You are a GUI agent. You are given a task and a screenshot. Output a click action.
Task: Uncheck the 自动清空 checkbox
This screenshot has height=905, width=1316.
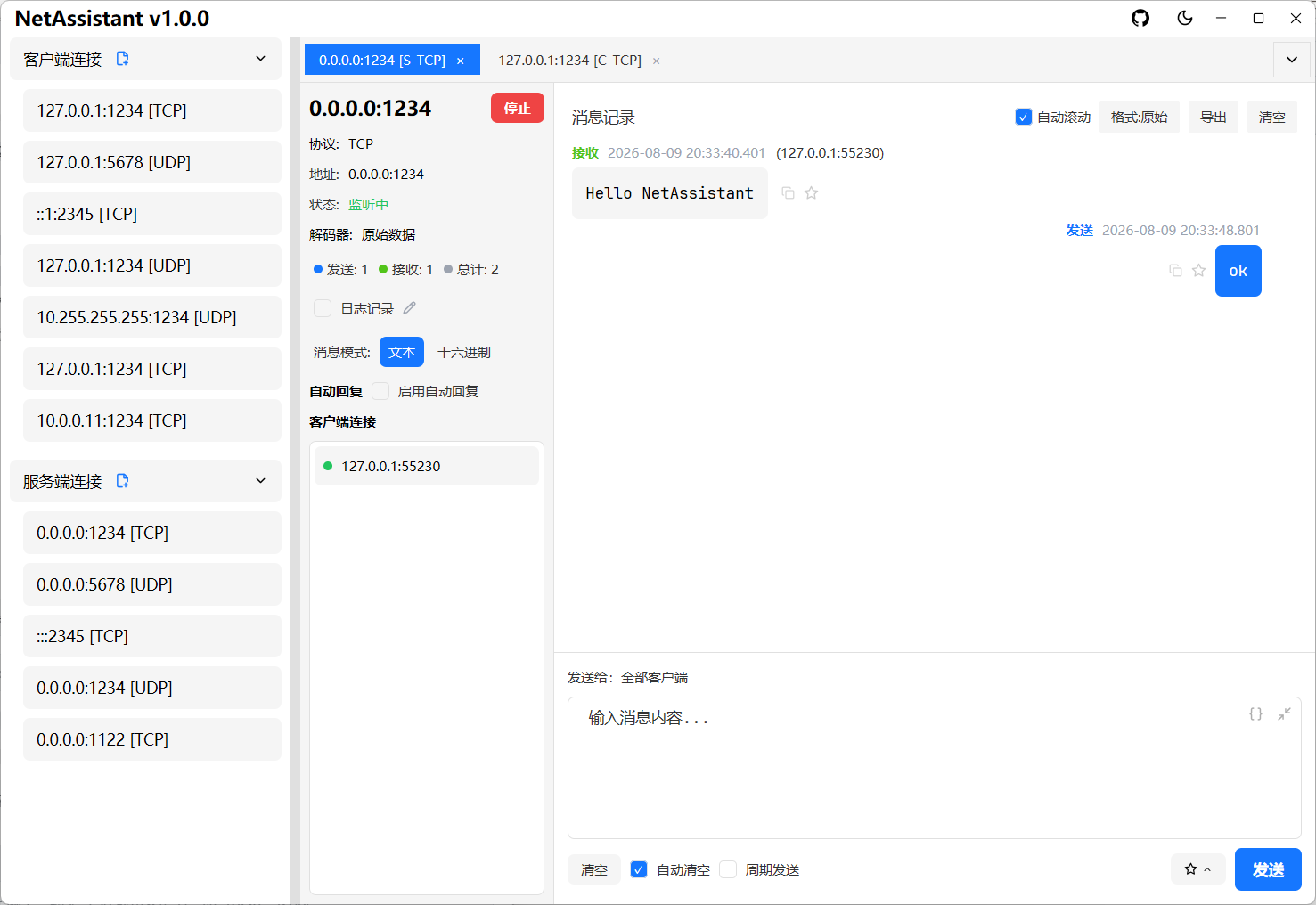click(639, 869)
